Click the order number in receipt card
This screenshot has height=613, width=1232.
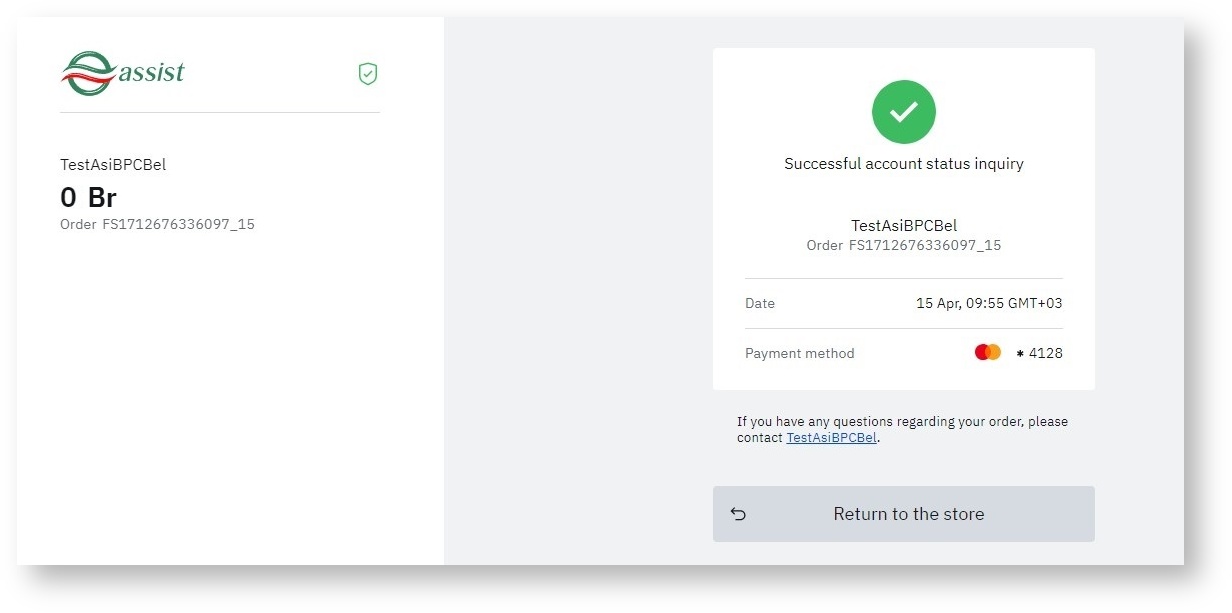[903, 245]
